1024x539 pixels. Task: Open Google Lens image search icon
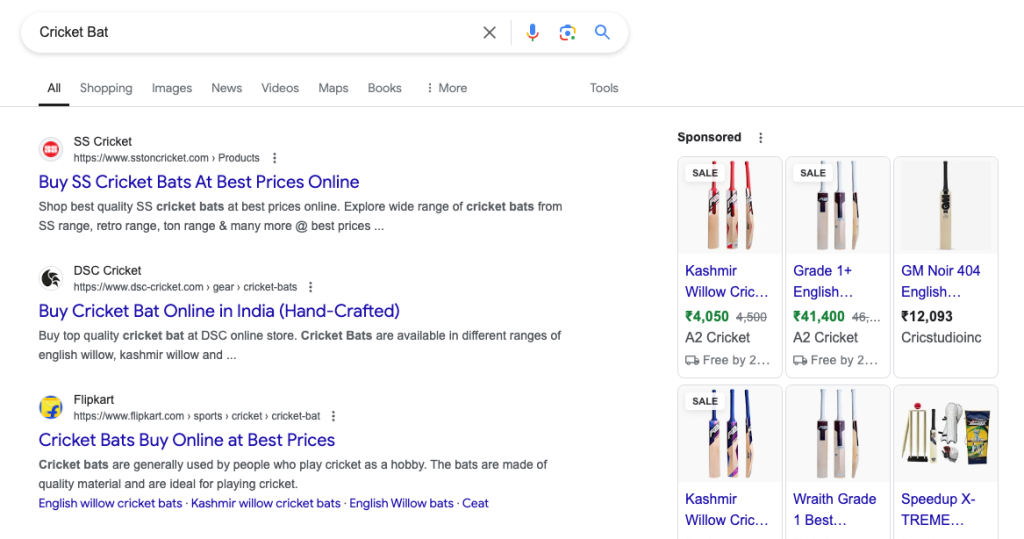[568, 32]
